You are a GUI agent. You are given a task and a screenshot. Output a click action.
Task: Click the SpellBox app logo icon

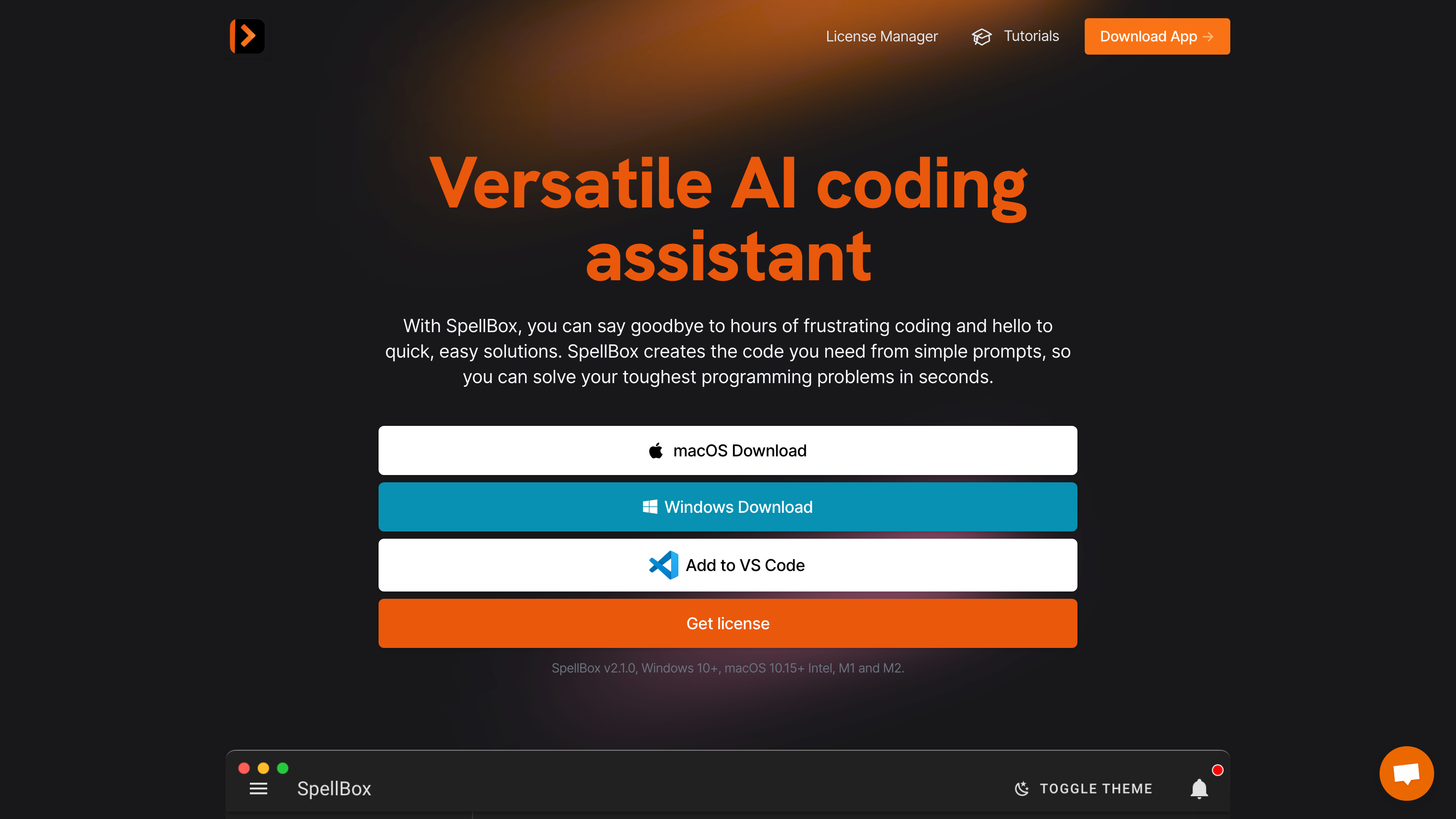click(246, 36)
